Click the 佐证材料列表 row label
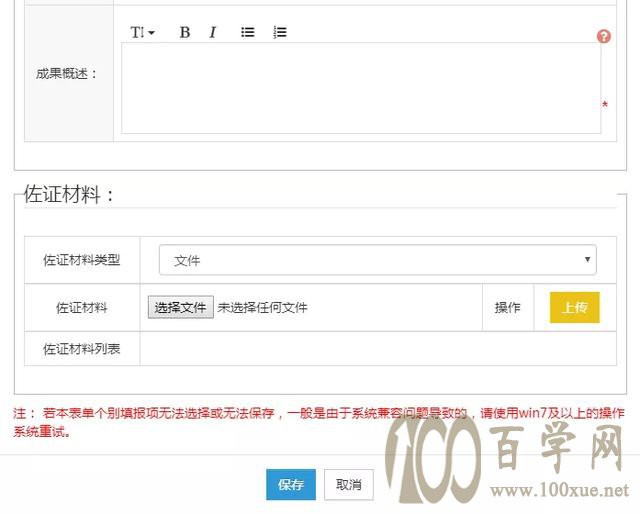This screenshot has height=514, width=640. [x=82, y=349]
